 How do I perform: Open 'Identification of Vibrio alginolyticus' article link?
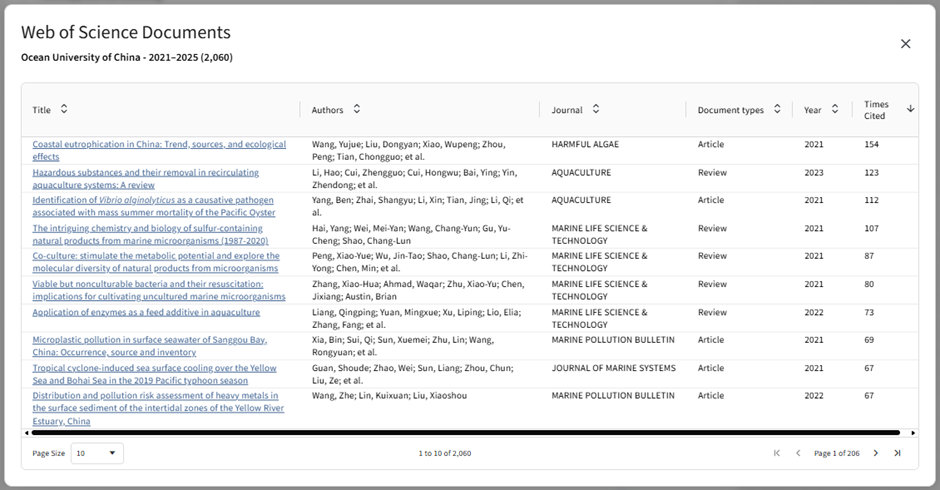tap(154, 206)
